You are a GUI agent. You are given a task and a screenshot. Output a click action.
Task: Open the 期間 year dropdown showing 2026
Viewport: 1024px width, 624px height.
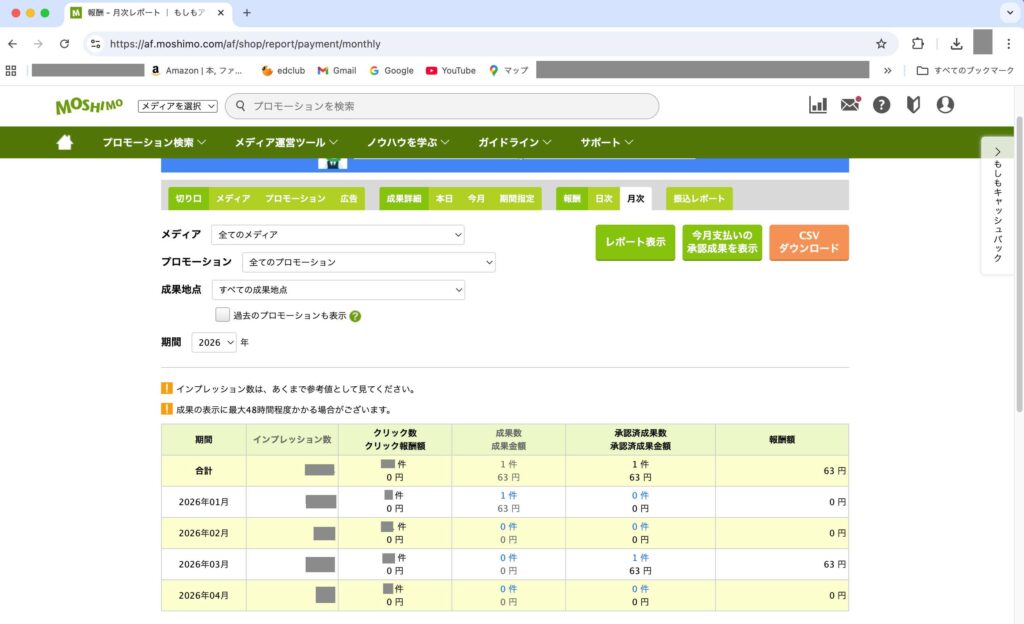pyautogui.click(x=214, y=342)
